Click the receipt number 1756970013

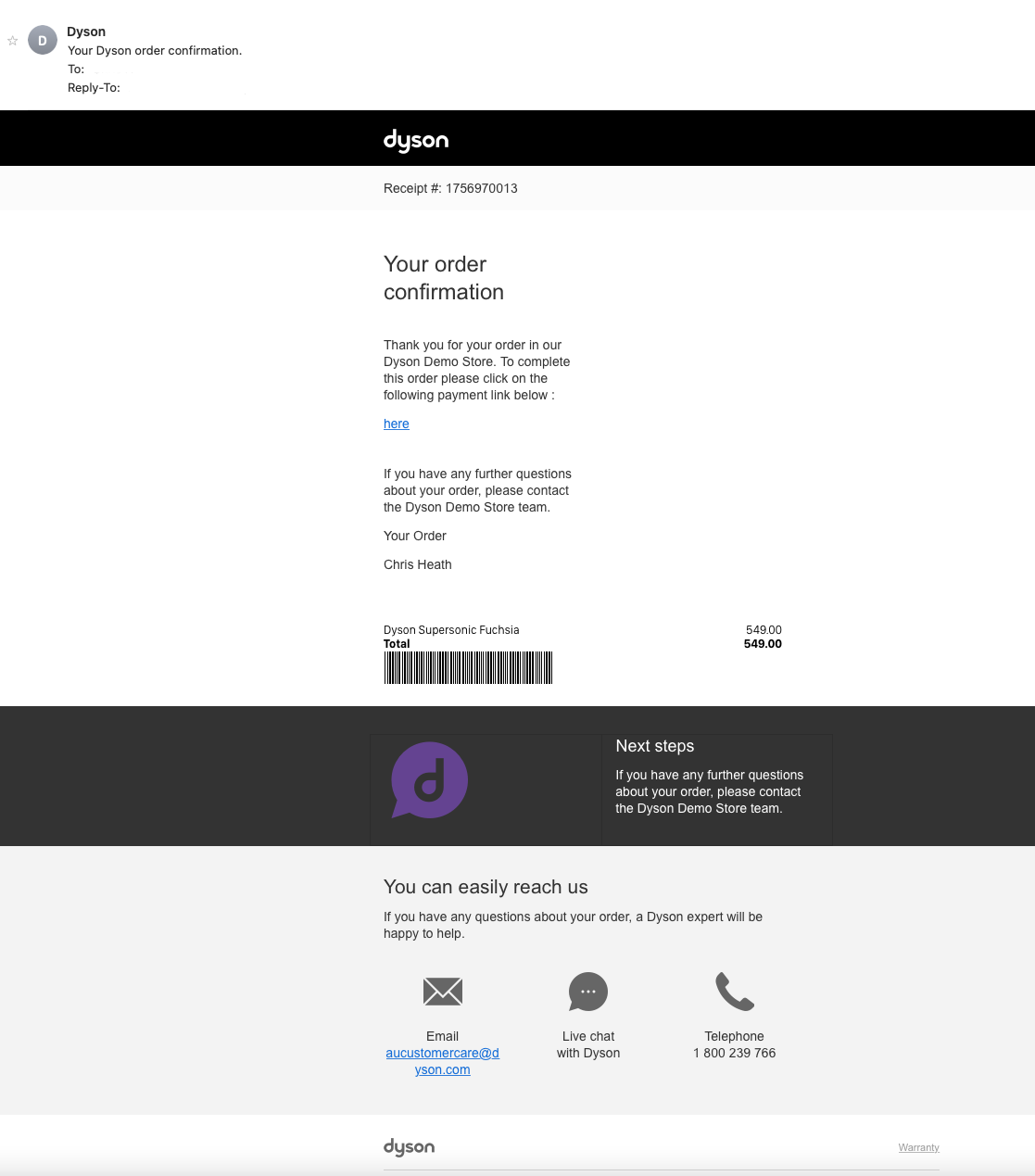[x=481, y=188]
